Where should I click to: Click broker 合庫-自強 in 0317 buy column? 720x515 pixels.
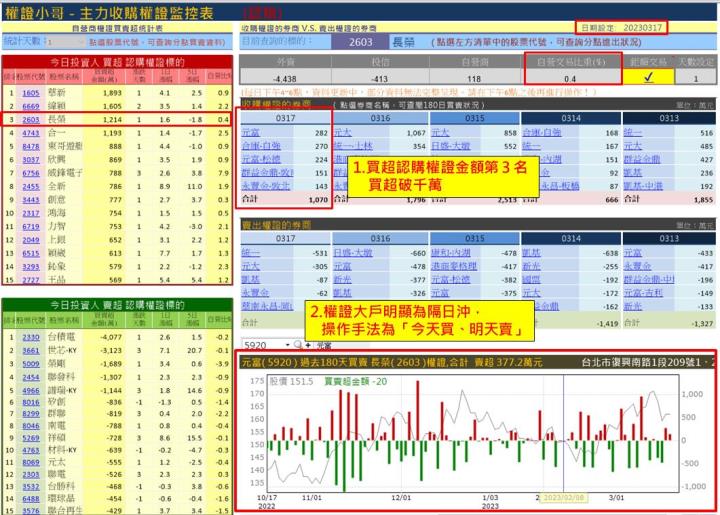261,146
